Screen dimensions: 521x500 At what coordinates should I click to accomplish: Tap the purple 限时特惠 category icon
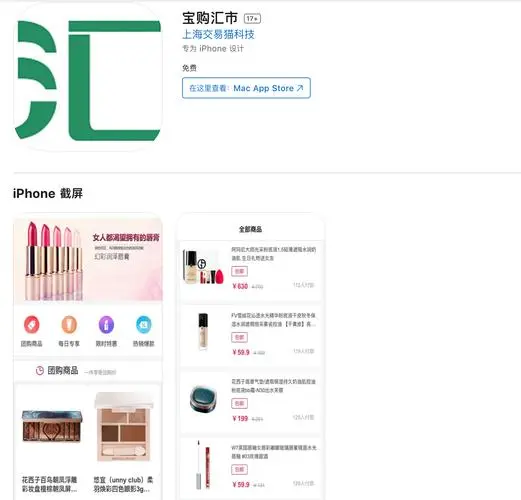click(106, 325)
